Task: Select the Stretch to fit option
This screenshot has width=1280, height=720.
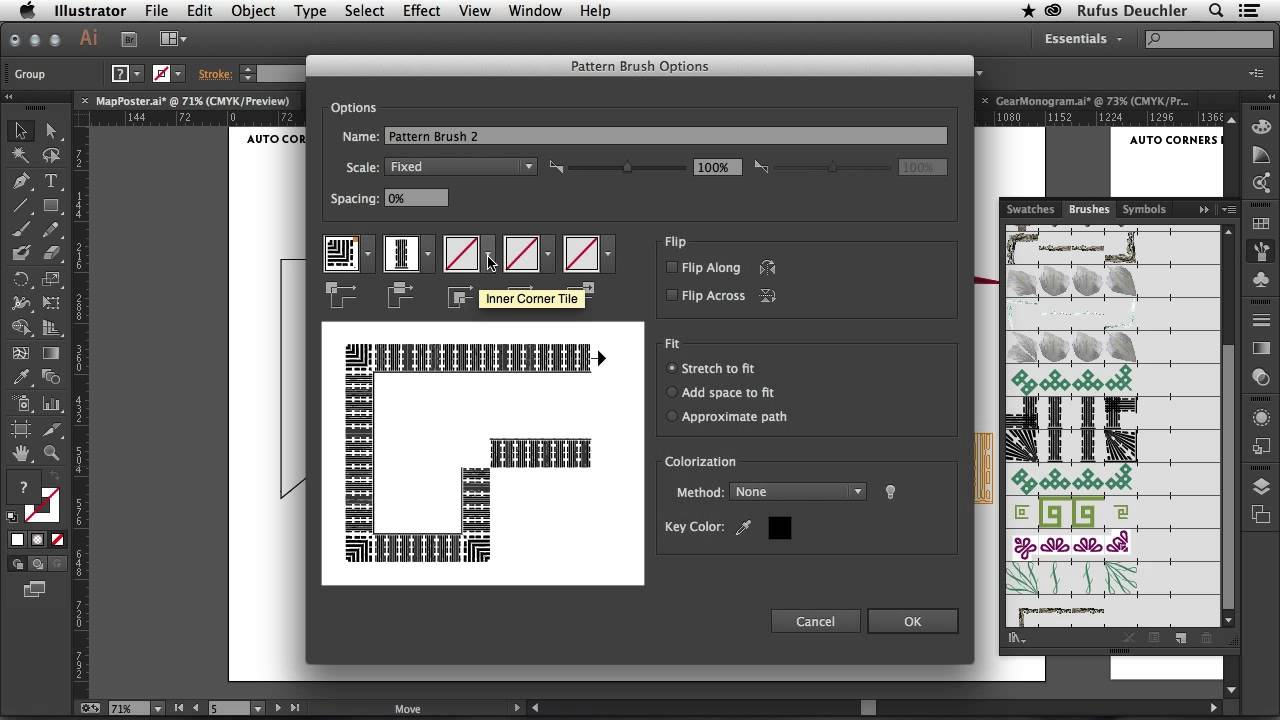Action: 672,368
